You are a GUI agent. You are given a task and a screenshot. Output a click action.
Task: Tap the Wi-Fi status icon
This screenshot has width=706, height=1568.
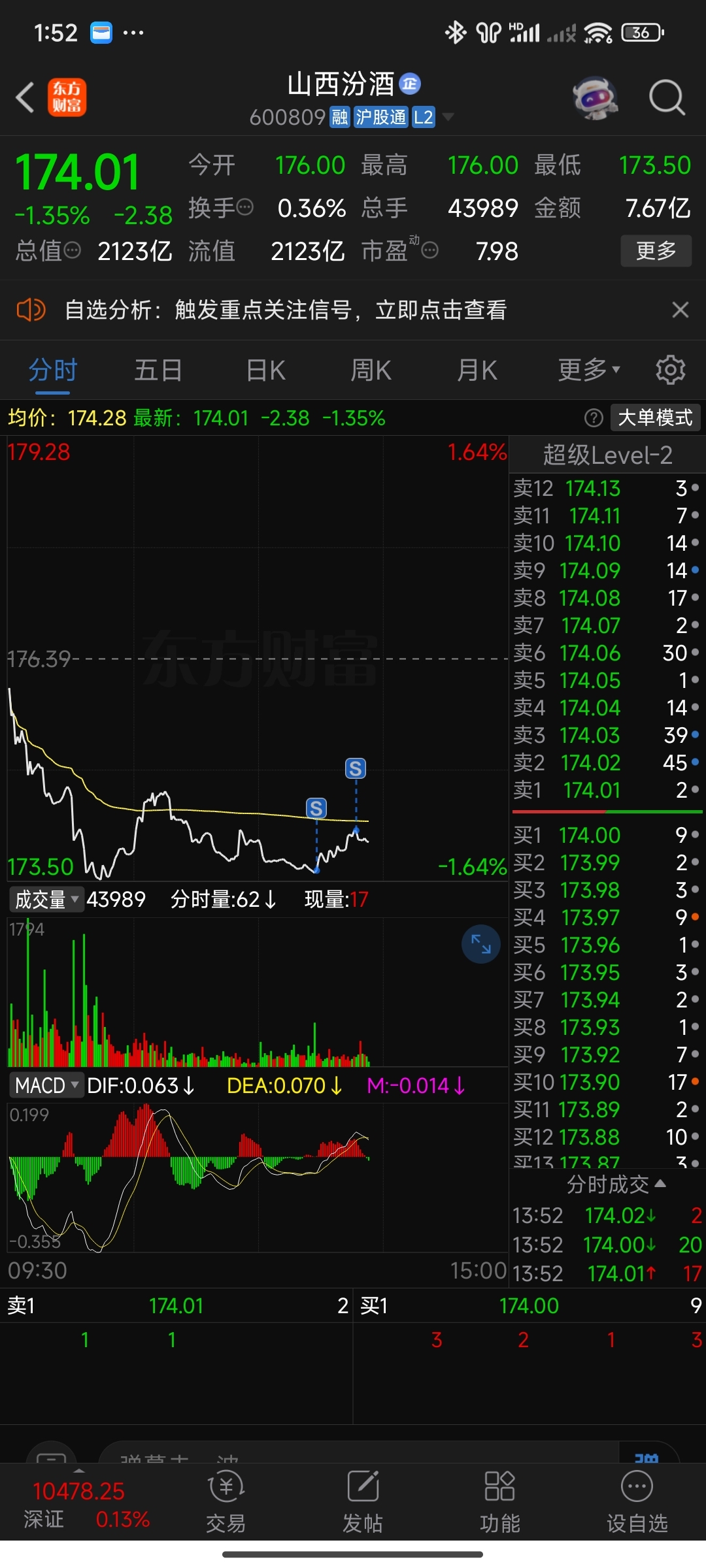point(598,32)
